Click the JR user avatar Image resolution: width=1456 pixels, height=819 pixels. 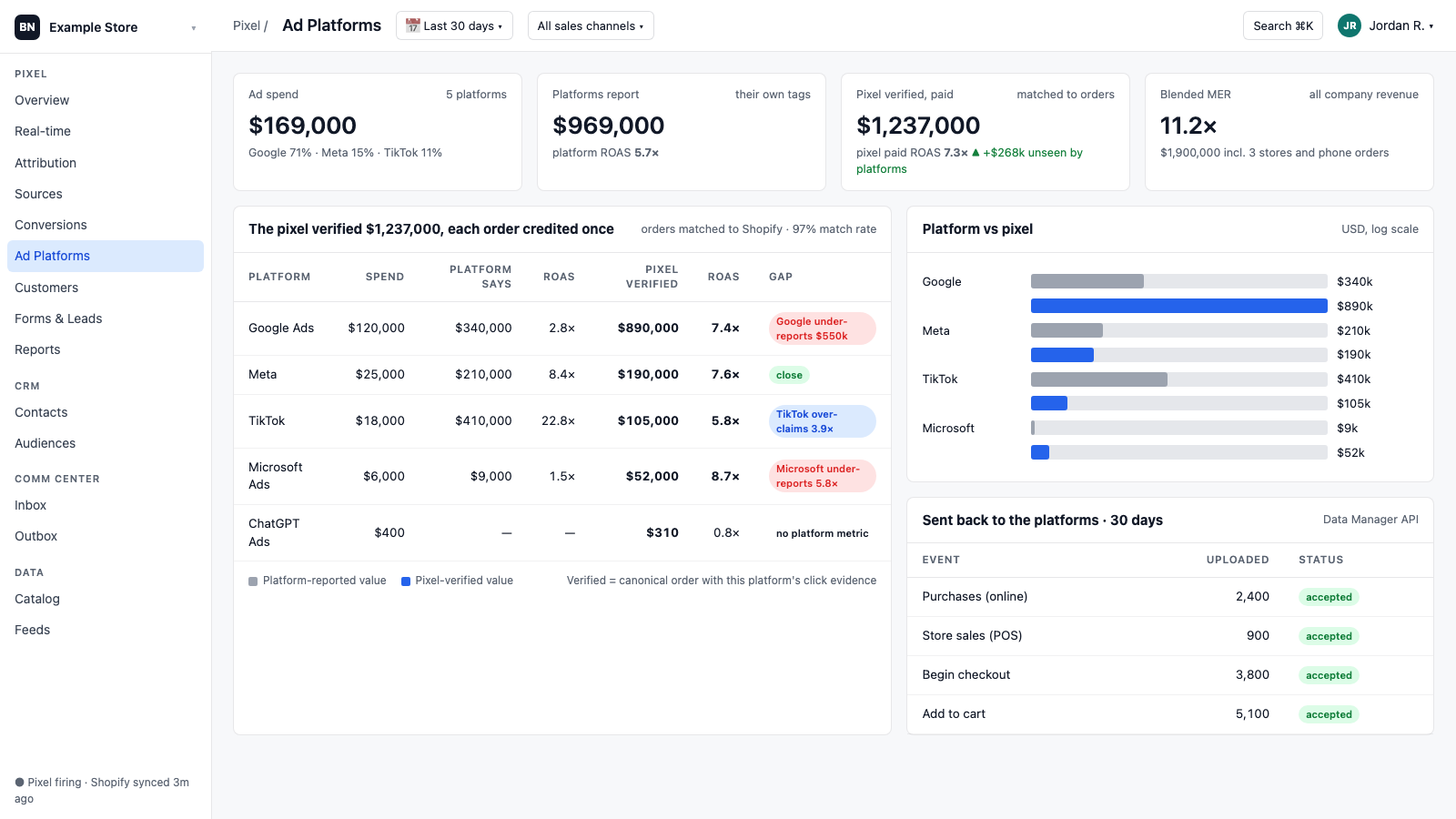(x=1350, y=25)
